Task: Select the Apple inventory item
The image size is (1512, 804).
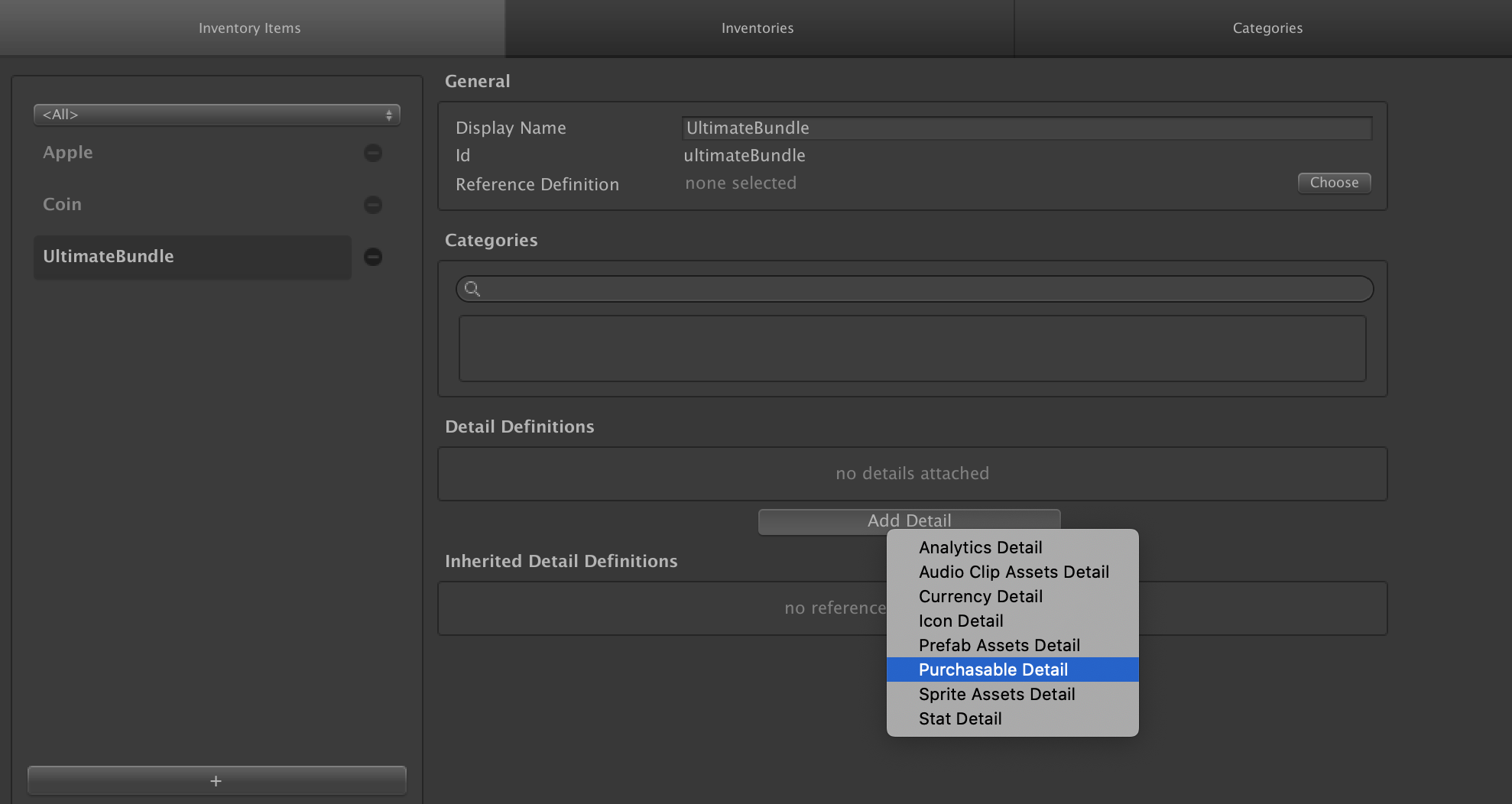Action: 193,153
